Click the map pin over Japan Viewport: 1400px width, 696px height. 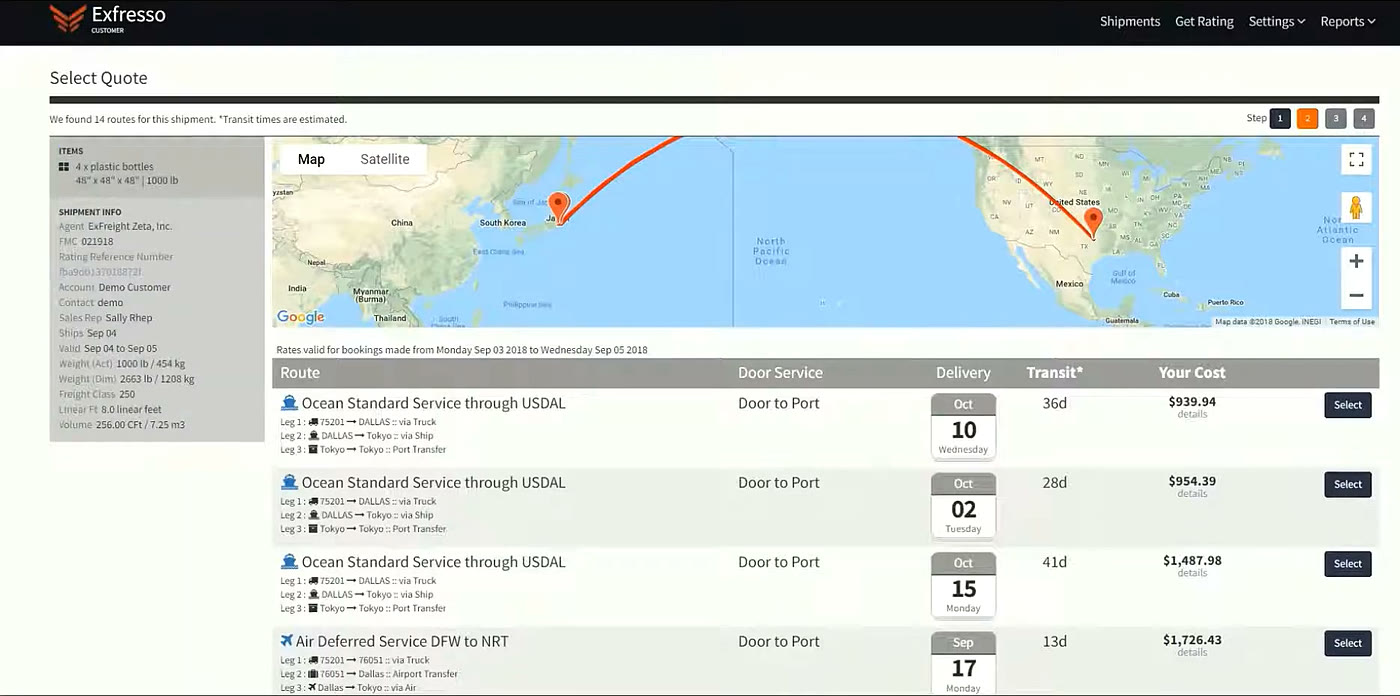tap(559, 207)
